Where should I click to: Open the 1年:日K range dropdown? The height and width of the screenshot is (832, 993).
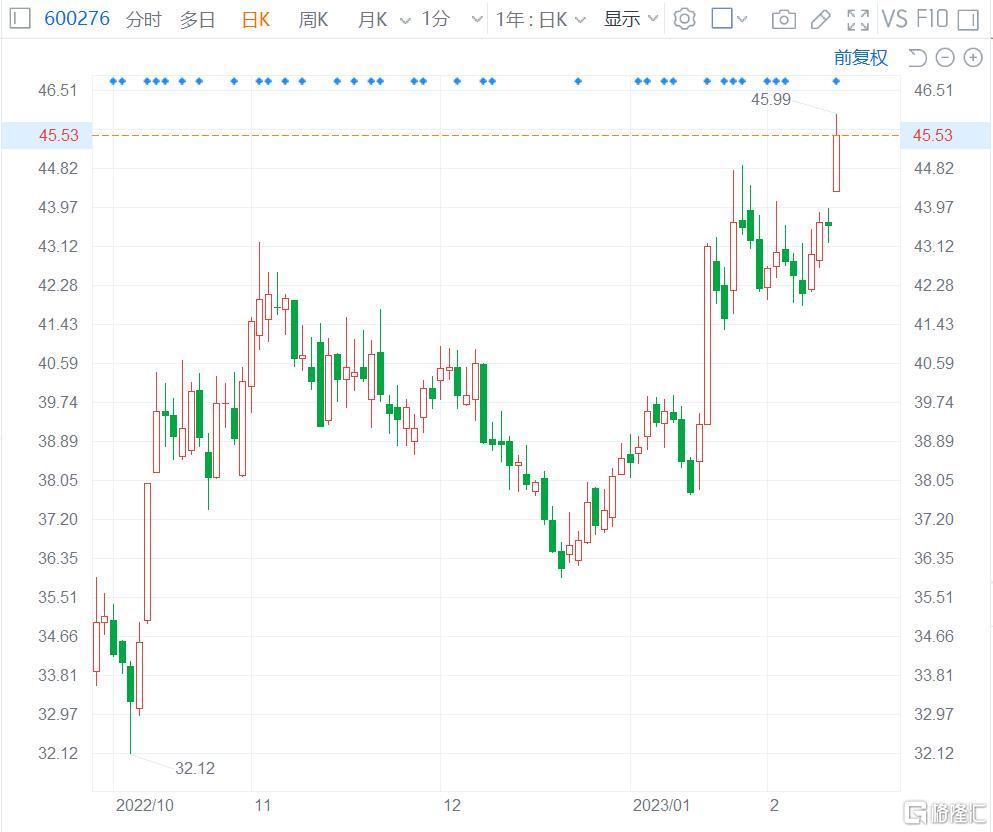(x=540, y=20)
